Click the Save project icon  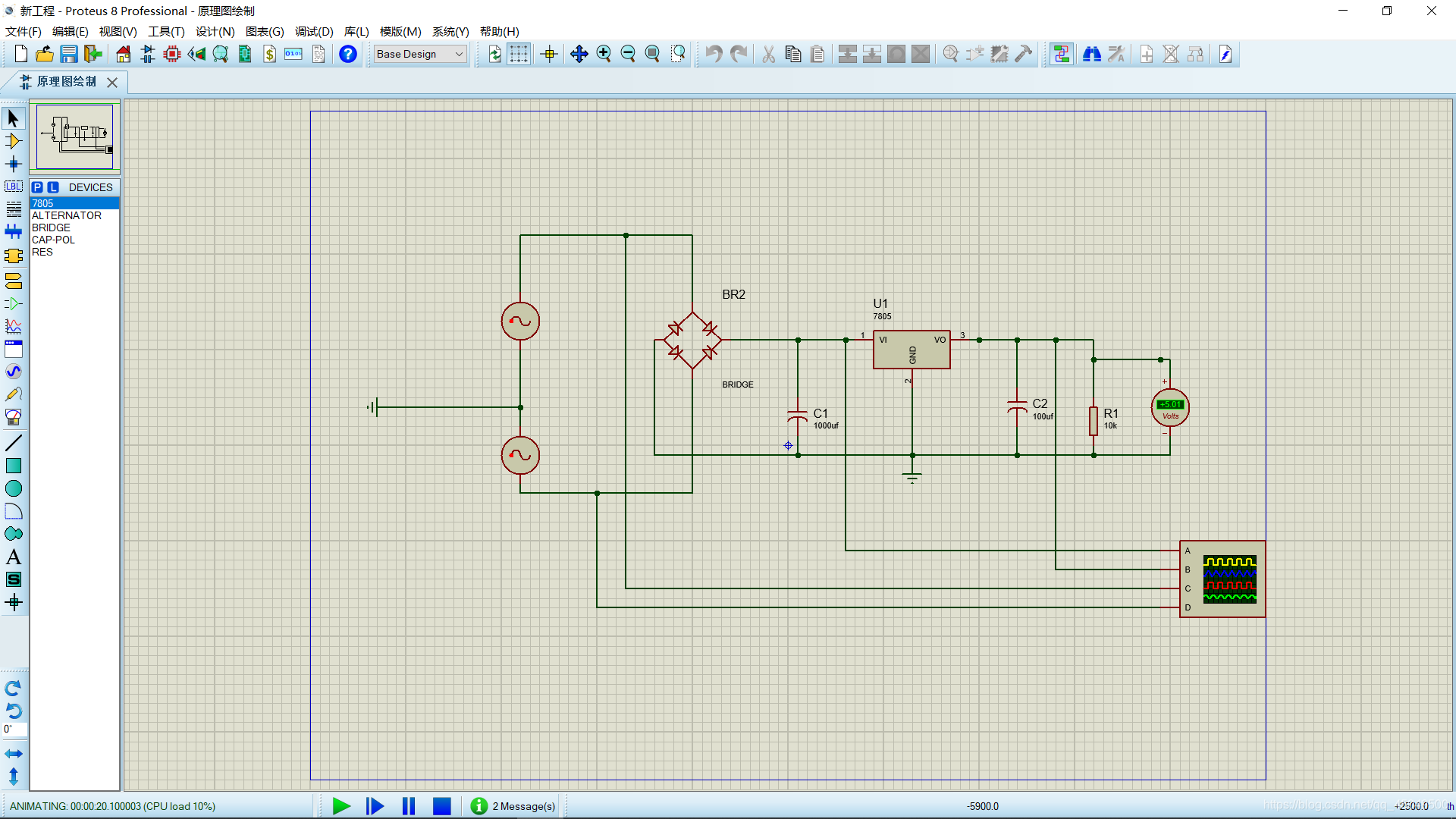tap(69, 54)
